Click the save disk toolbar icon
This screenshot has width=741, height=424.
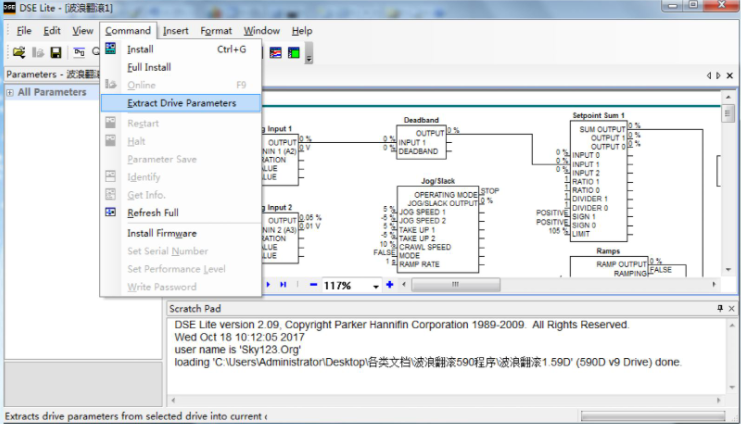56,52
